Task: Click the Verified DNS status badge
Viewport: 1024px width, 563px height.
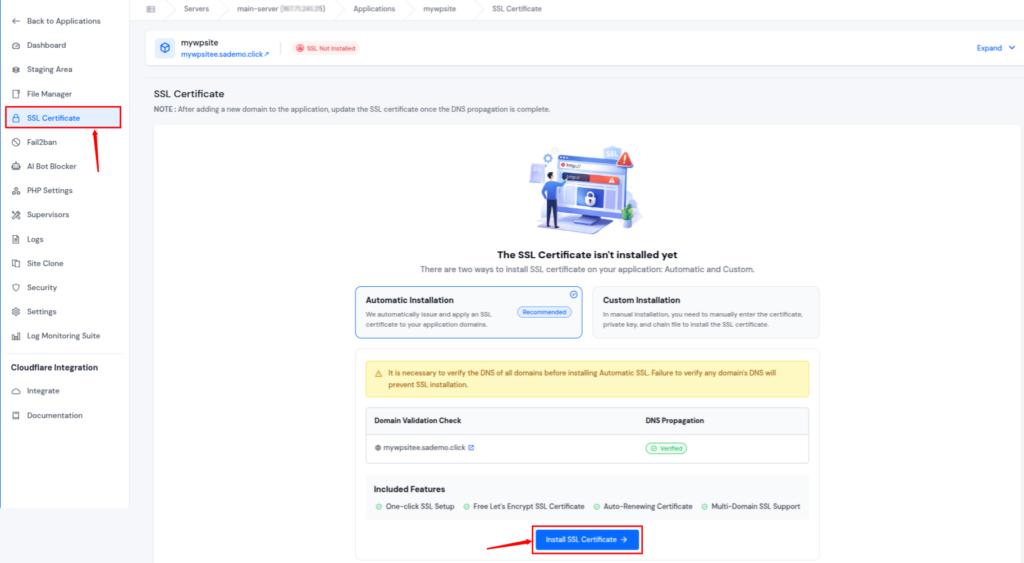Action: 666,448
